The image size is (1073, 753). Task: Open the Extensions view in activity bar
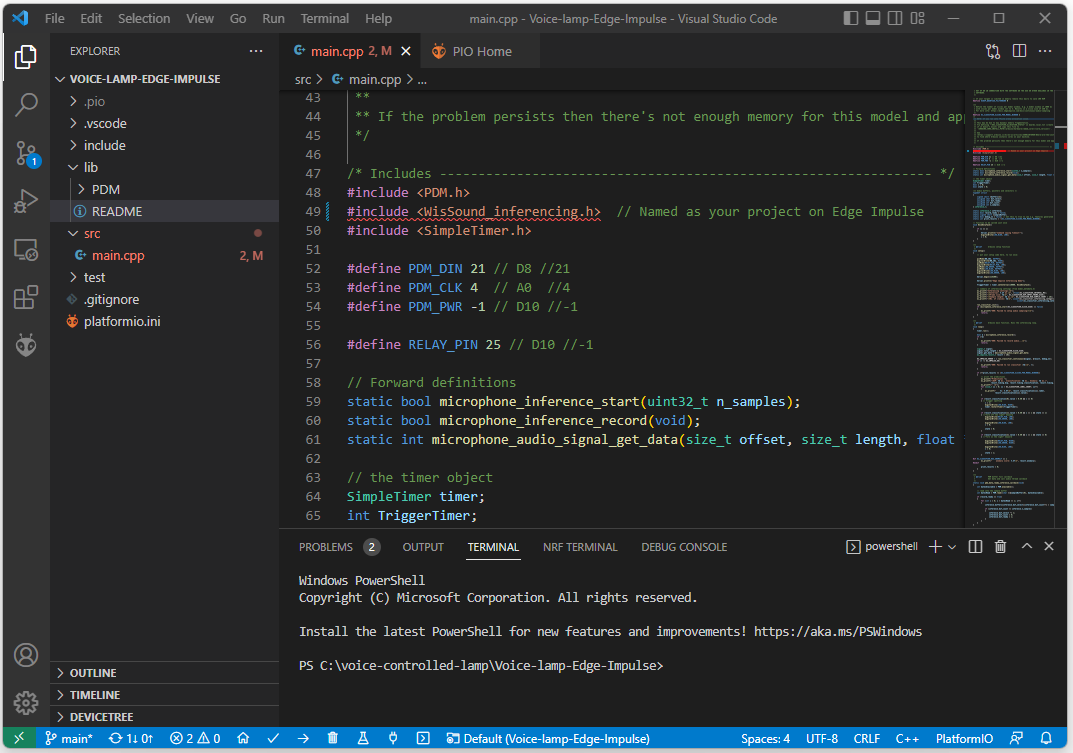coord(26,297)
